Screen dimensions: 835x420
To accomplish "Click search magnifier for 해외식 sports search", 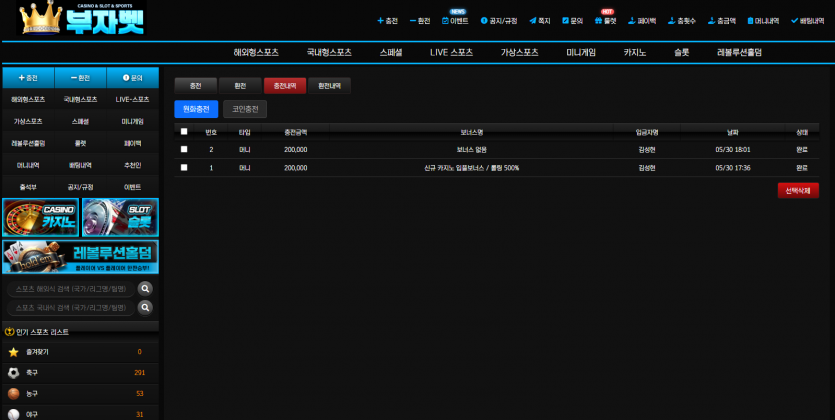I will point(145,289).
